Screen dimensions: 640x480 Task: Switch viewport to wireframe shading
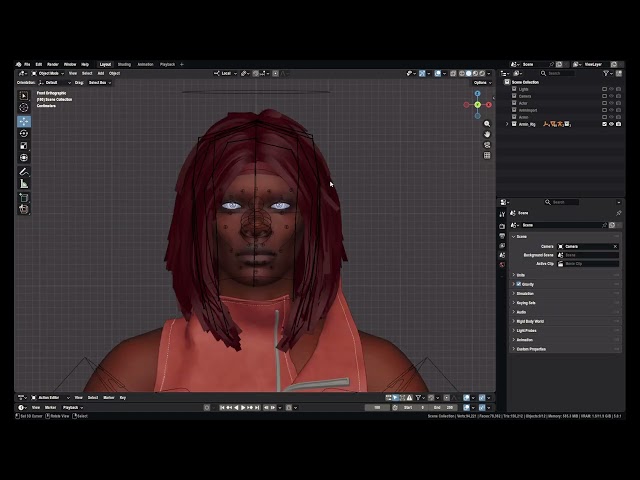pyautogui.click(x=462, y=73)
